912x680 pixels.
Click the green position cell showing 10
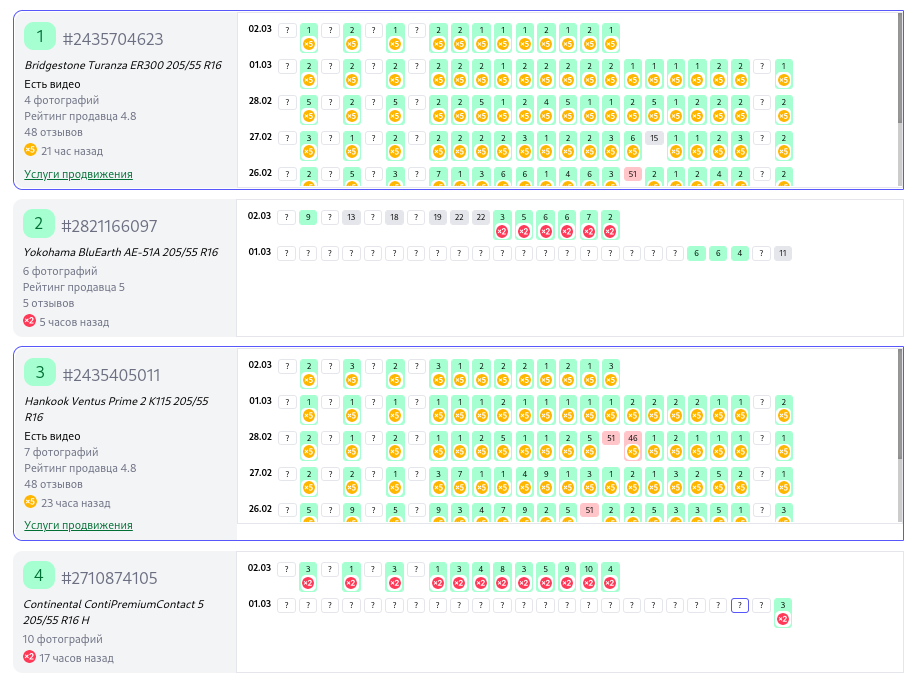click(x=588, y=569)
